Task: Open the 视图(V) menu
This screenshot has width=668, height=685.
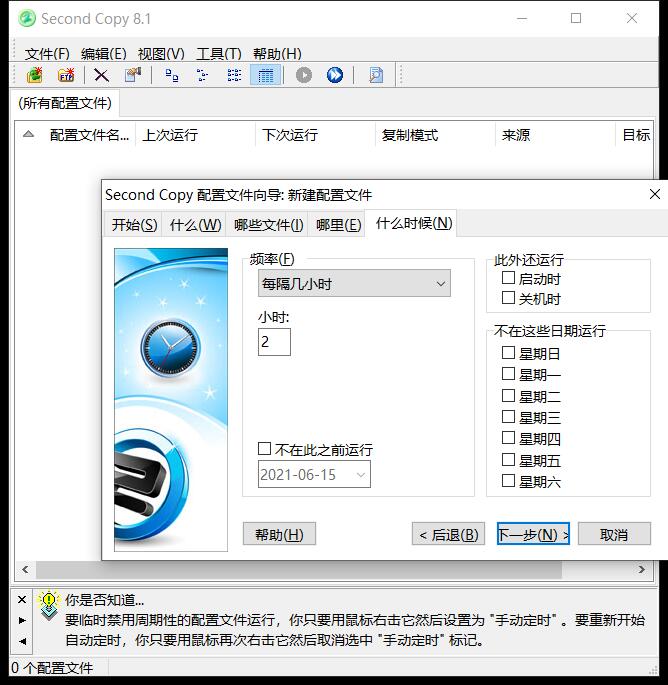Action: 161,54
